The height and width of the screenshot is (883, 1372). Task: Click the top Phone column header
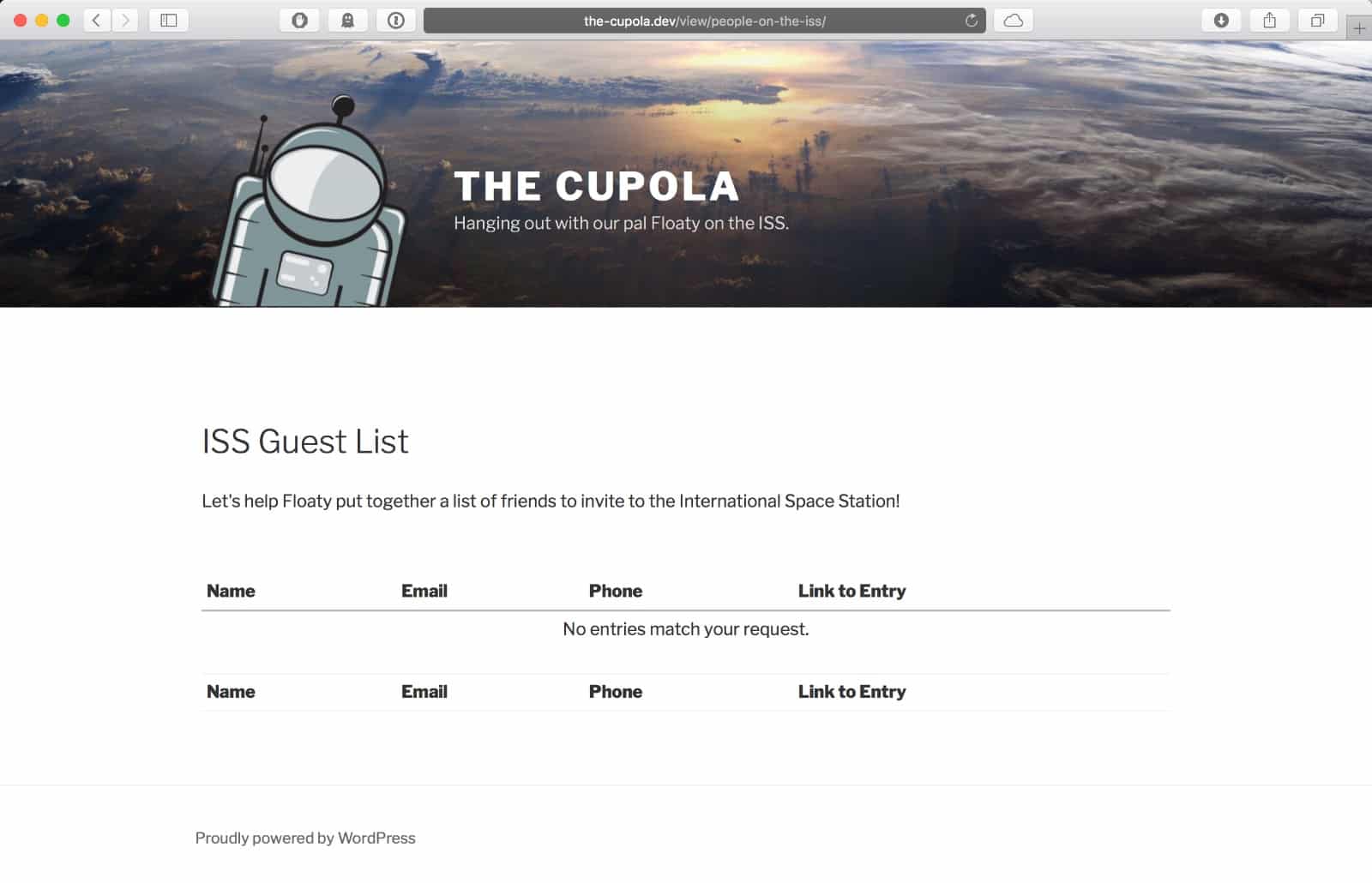click(616, 591)
